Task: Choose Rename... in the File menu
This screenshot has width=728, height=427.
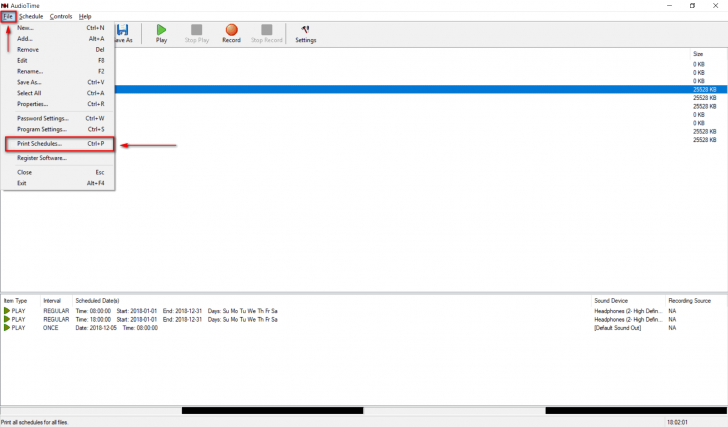Action: coord(58,71)
